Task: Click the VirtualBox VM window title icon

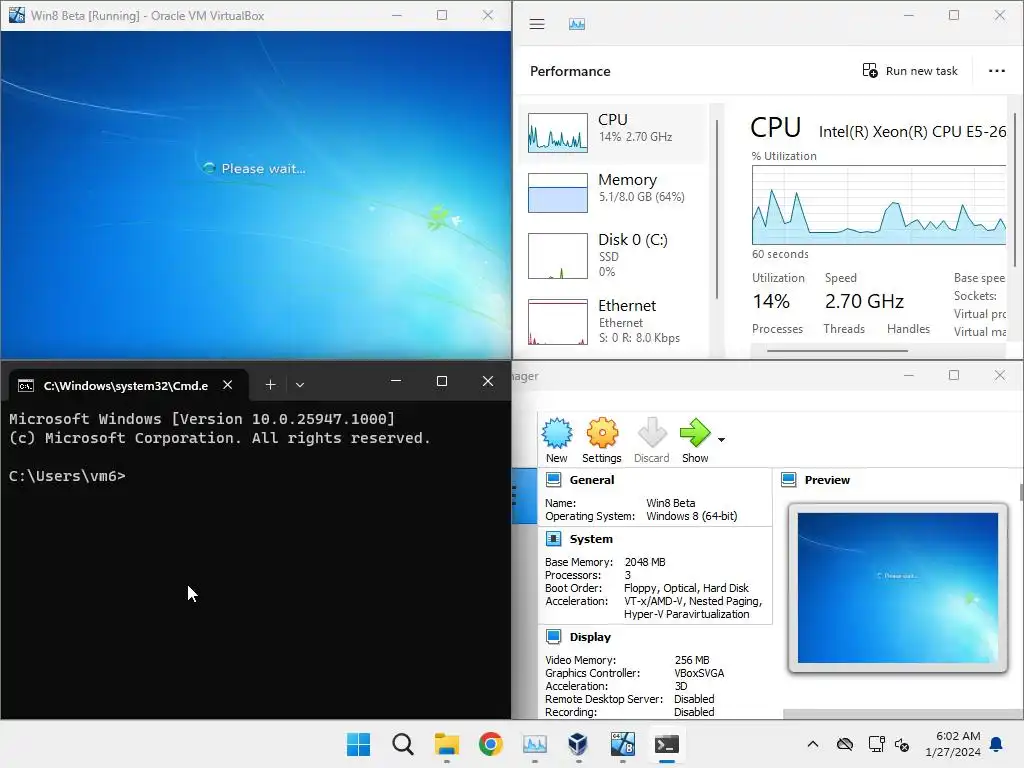Action: point(16,15)
